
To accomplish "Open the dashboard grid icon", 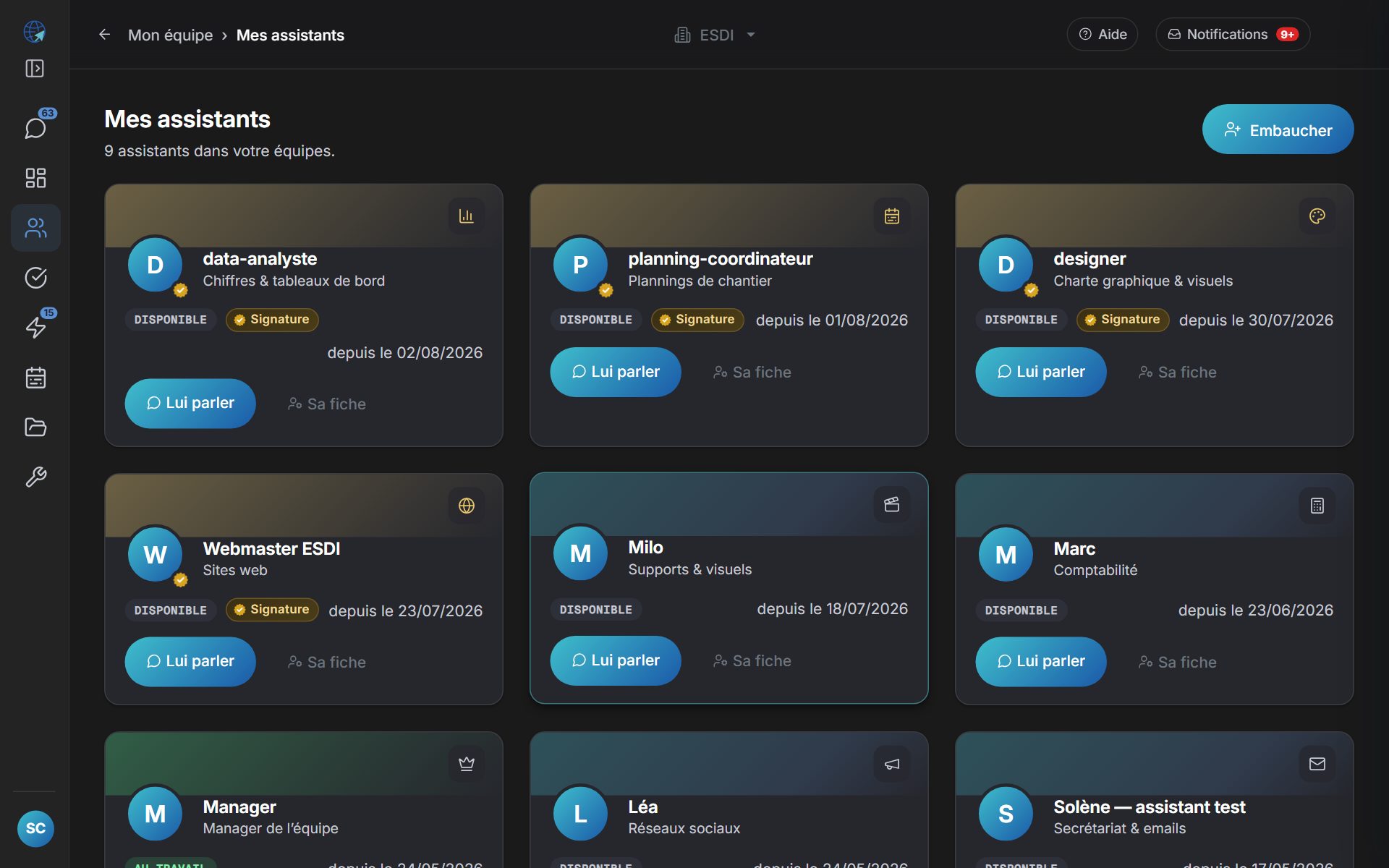I will coord(35,178).
